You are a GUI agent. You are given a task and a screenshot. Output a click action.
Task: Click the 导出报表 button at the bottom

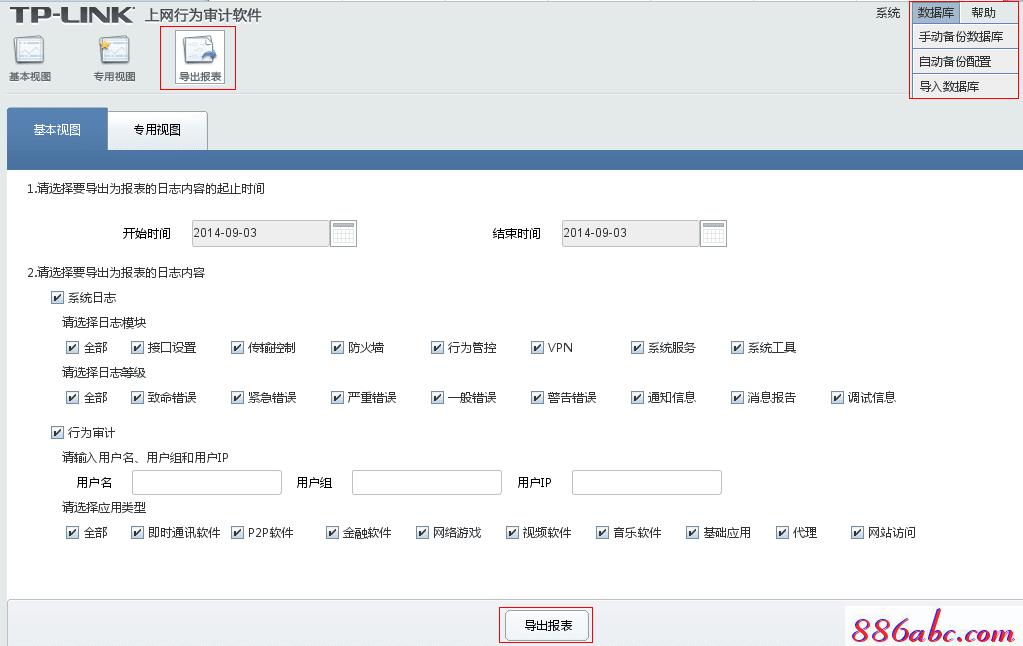[546, 623]
